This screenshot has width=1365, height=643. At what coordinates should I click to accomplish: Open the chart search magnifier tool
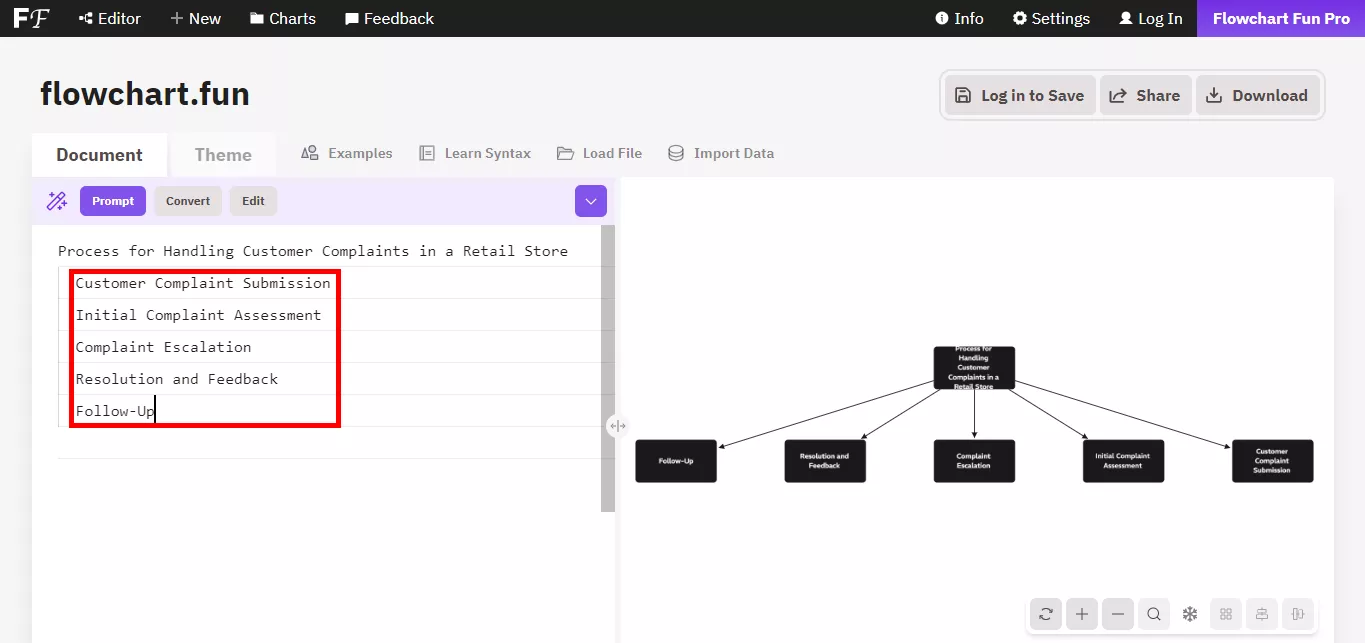tap(1153, 613)
